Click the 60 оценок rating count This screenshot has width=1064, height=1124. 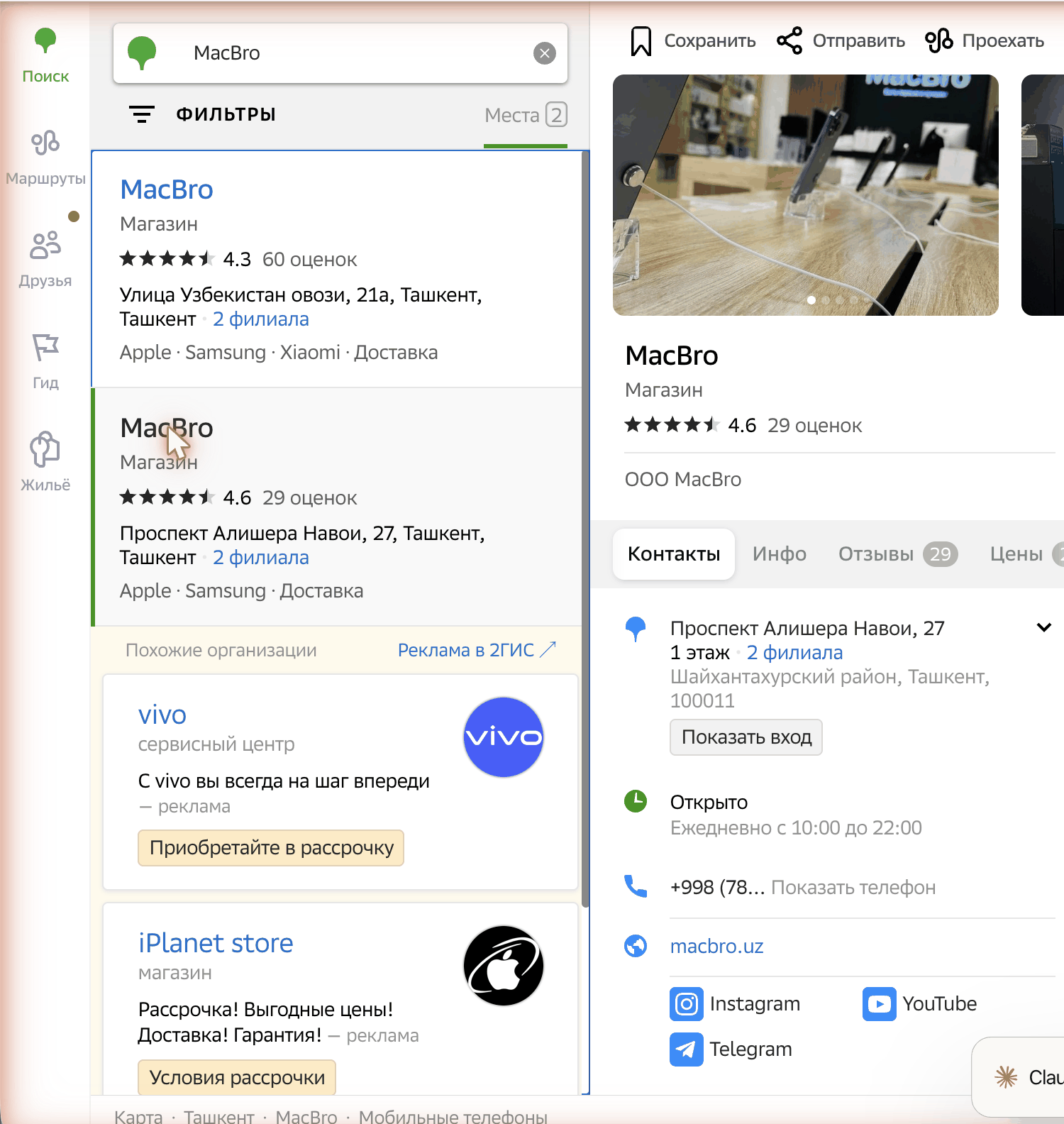309,260
